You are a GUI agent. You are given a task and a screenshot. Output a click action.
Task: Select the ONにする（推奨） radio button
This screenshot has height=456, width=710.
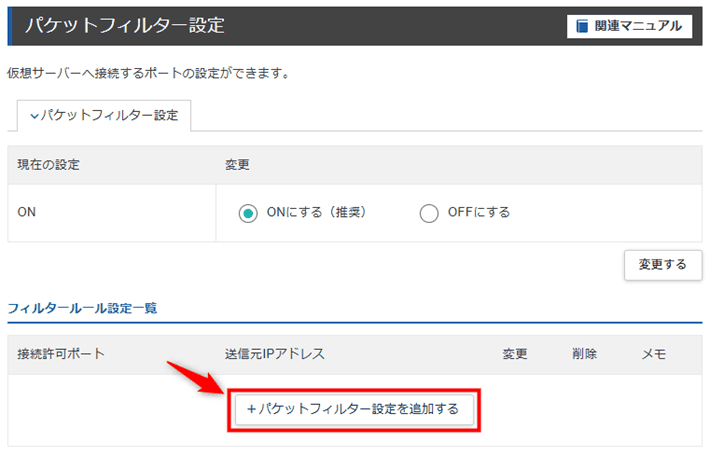248,213
